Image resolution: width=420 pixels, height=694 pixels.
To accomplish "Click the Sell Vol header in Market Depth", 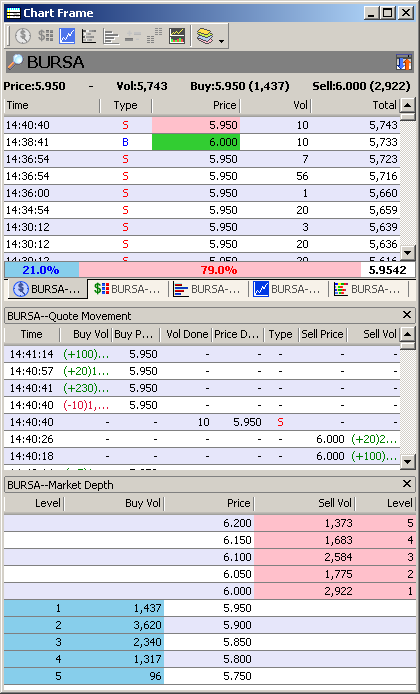I will pyautogui.click(x=304, y=503).
